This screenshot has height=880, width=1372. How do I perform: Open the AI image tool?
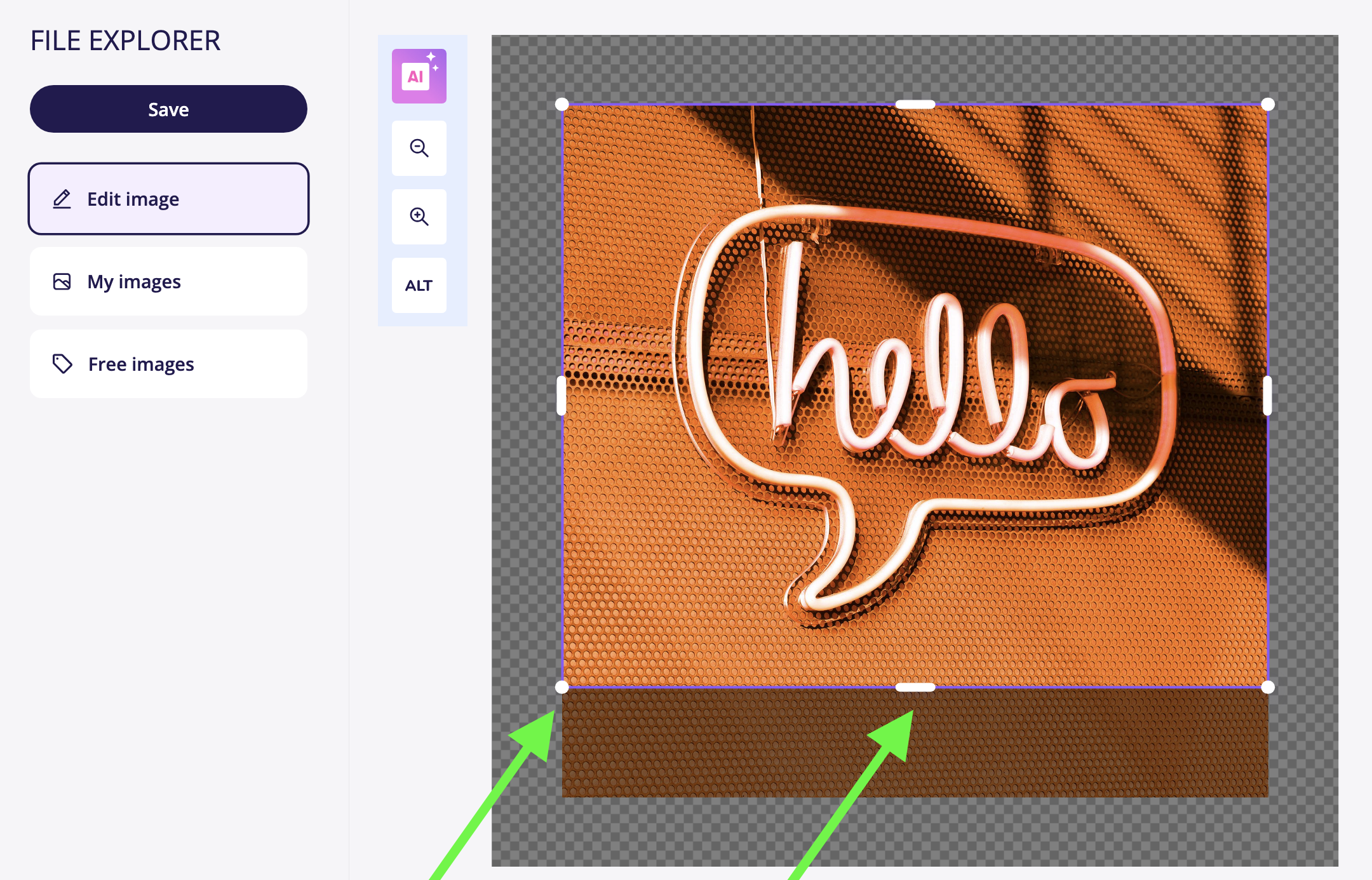[419, 76]
